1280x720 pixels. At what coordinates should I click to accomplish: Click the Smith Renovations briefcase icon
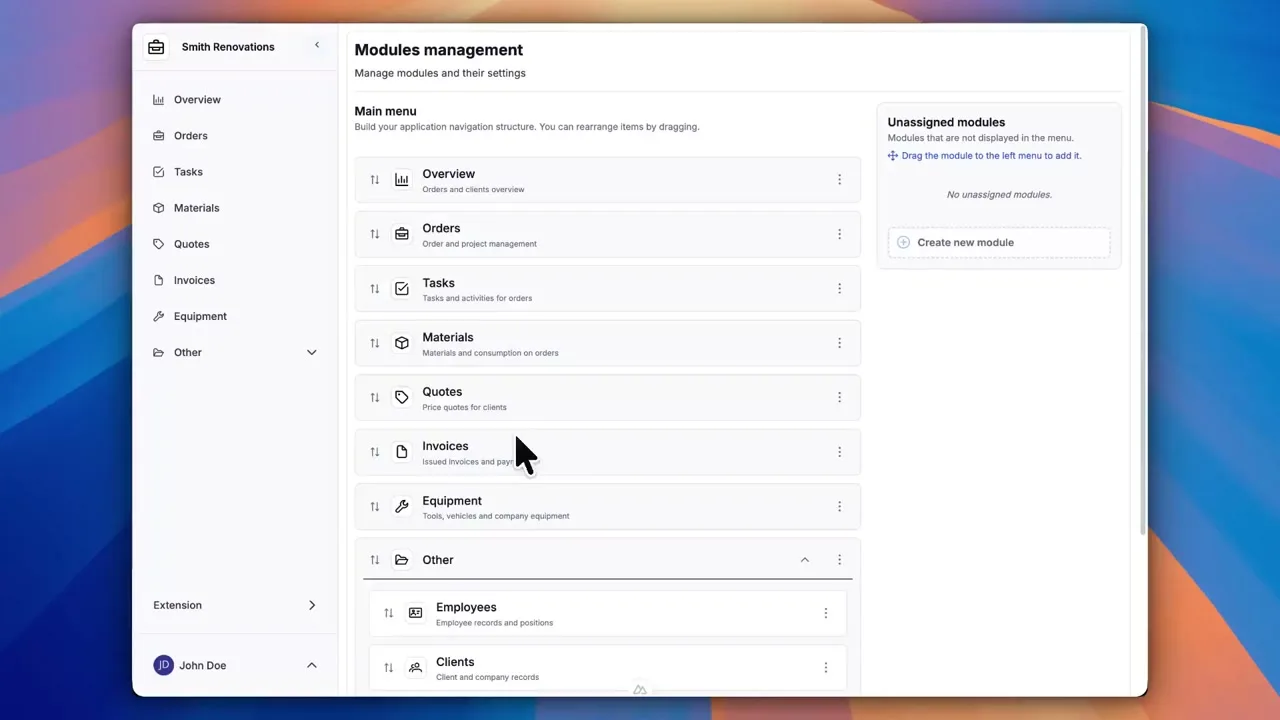[156, 46]
